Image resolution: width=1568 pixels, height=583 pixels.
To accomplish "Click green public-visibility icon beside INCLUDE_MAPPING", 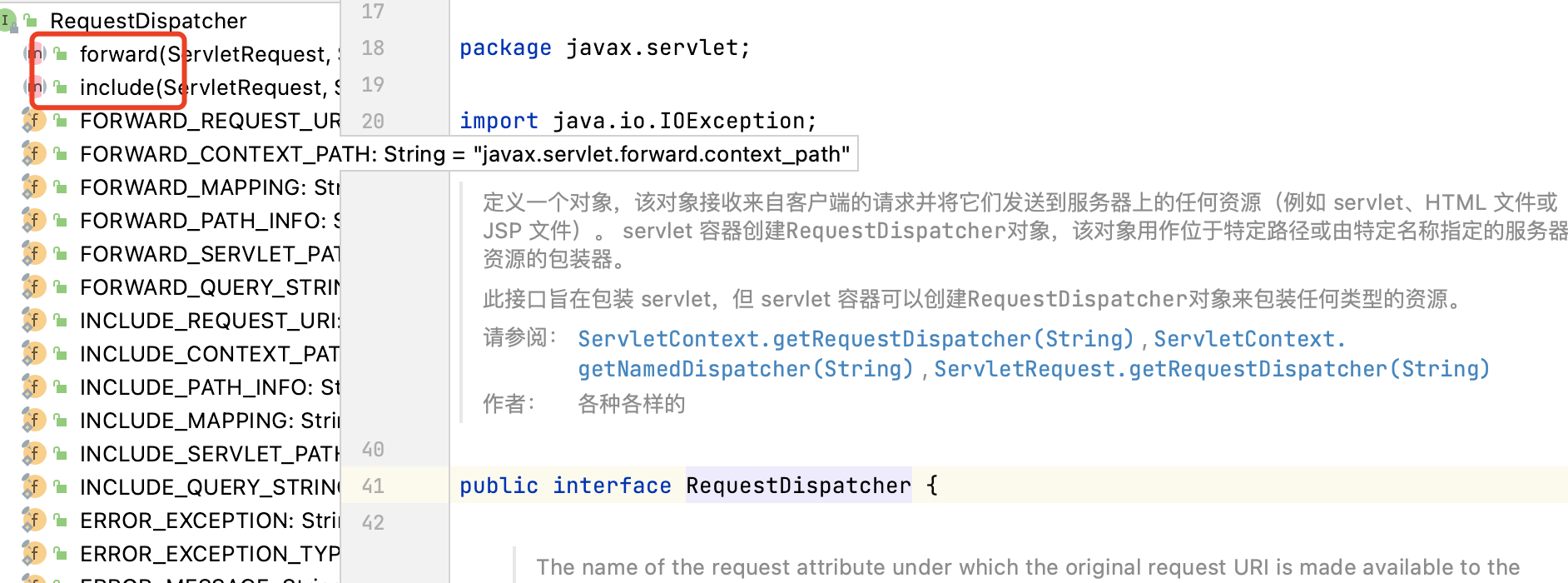I will click(x=61, y=421).
